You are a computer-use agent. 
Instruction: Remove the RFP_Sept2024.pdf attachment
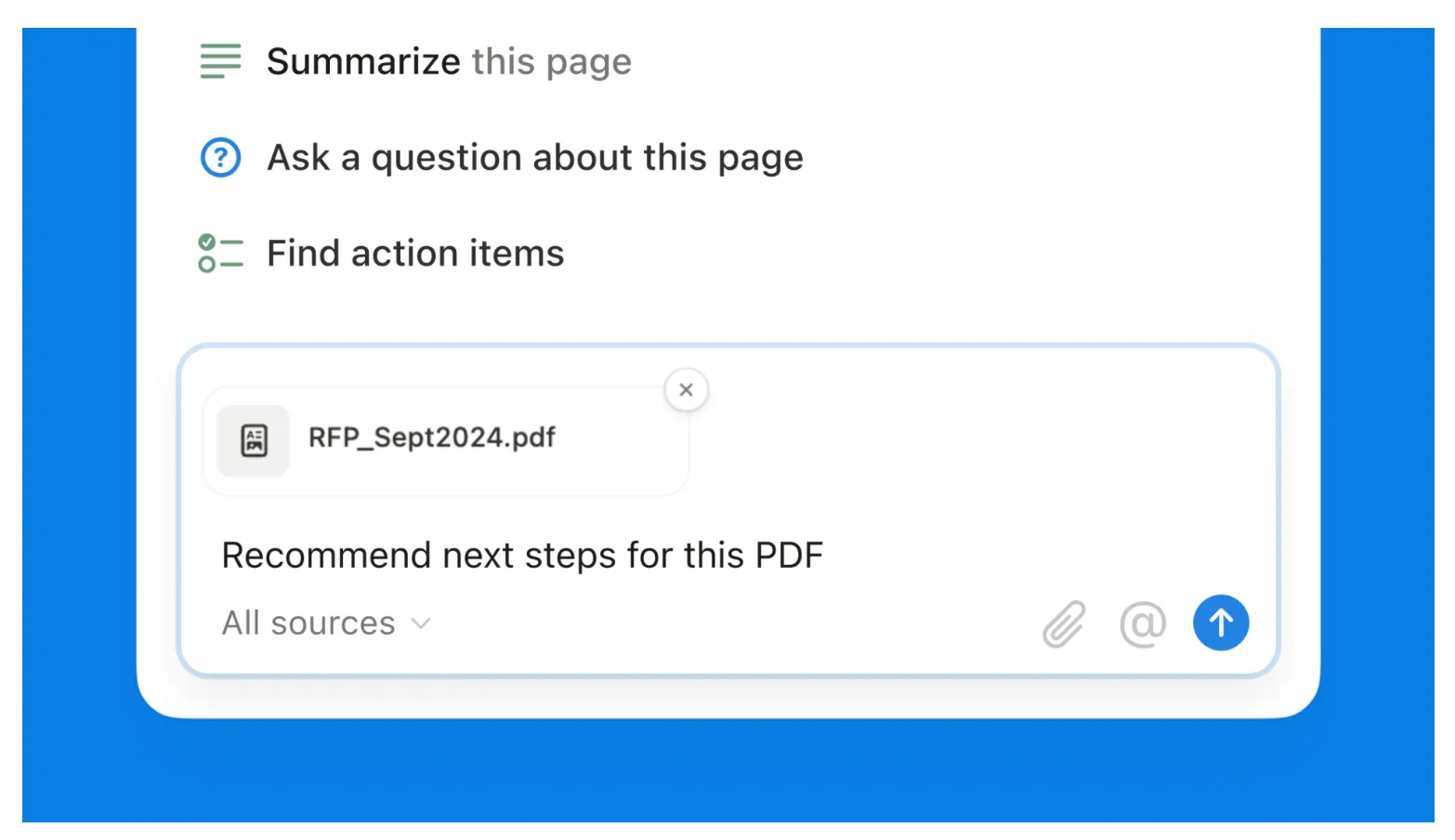(686, 390)
